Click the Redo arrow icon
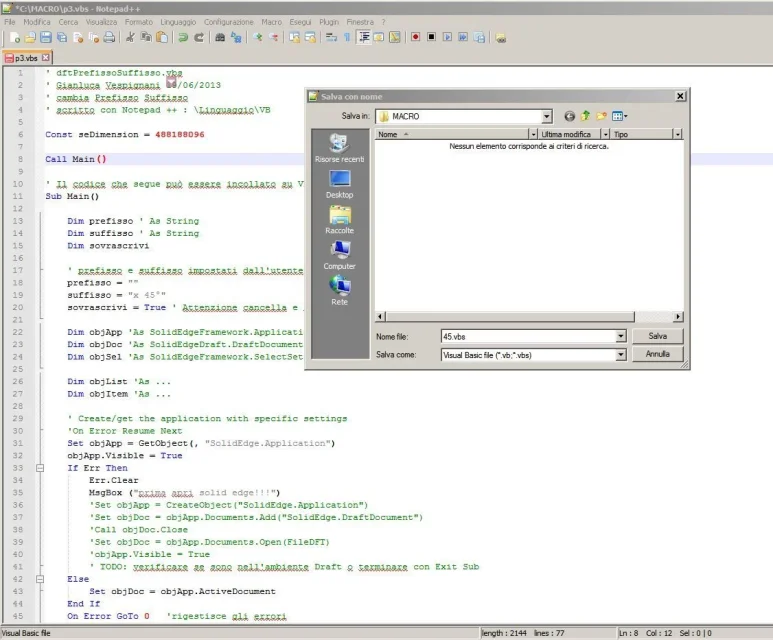This screenshot has height=640, width=773. pos(199,37)
